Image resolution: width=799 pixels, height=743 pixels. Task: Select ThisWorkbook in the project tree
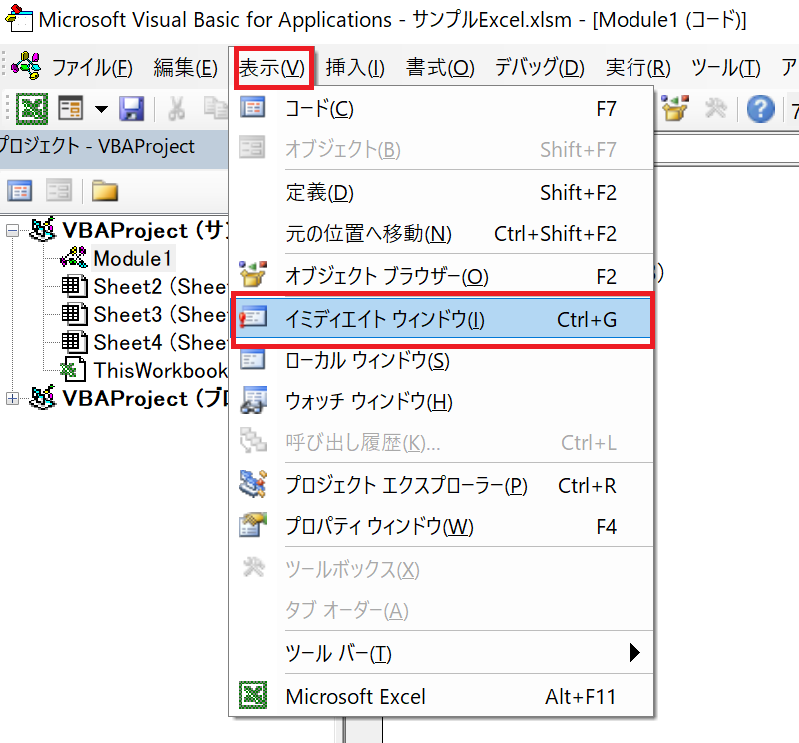pyautogui.click(x=160, y=370)
